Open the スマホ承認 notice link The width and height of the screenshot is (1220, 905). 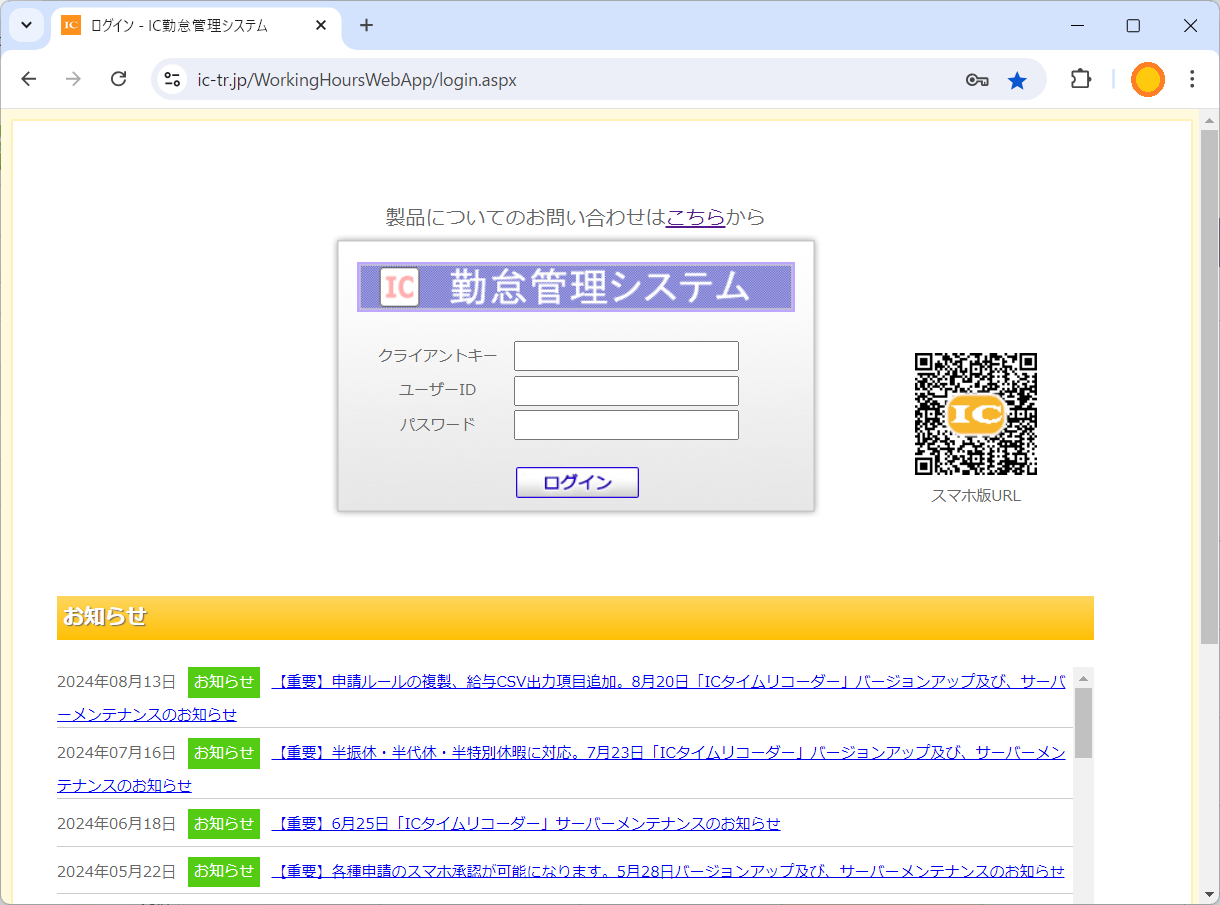coord(668,871)
